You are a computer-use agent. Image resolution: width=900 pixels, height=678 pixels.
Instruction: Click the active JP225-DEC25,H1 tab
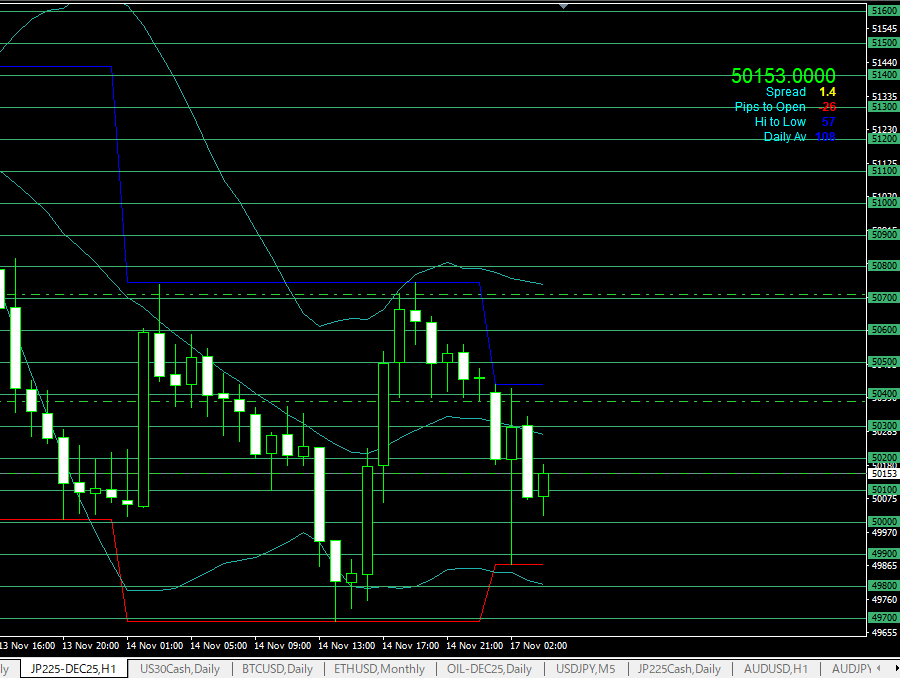tap(73, 669)
